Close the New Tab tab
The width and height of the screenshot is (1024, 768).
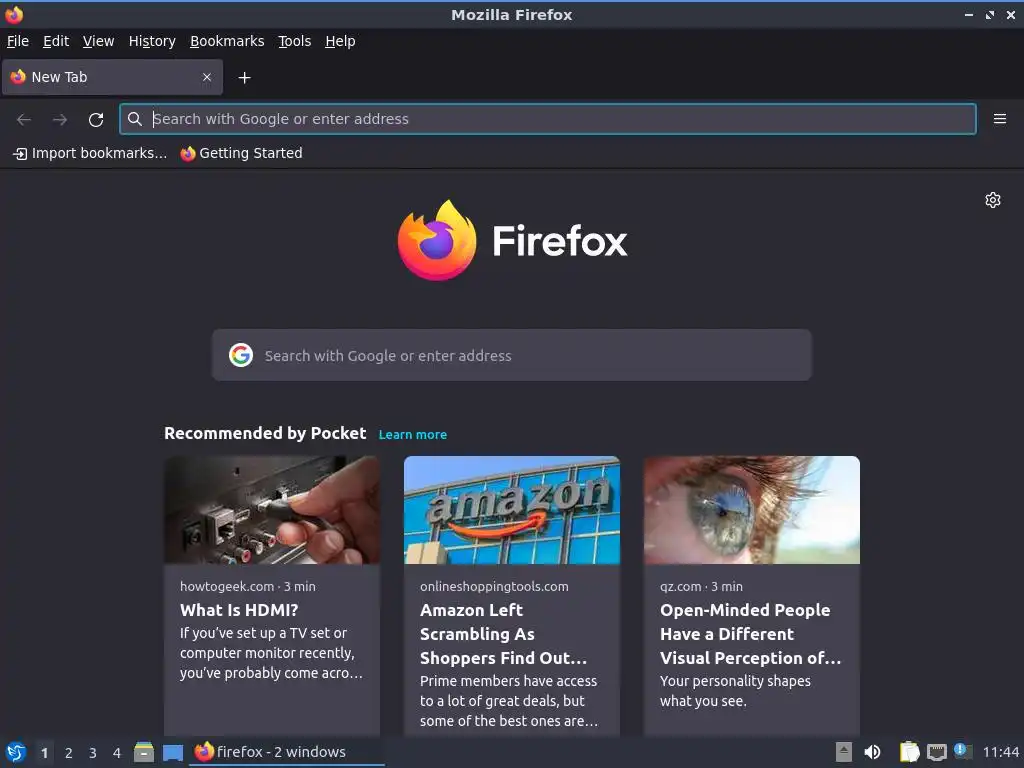point(207,77)
